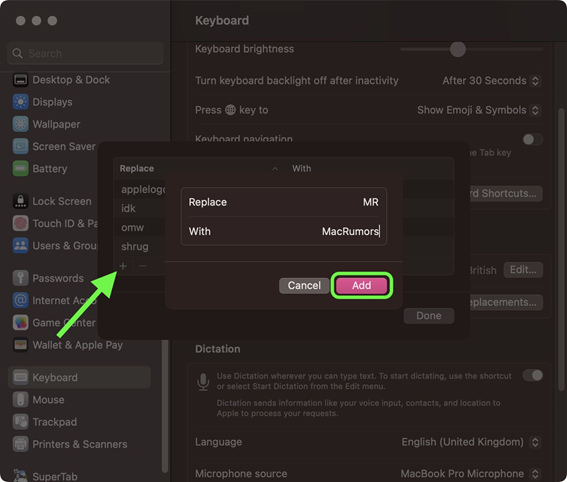
Task: Select Mouse in the sidebar
Action: (x=48, y=400)
